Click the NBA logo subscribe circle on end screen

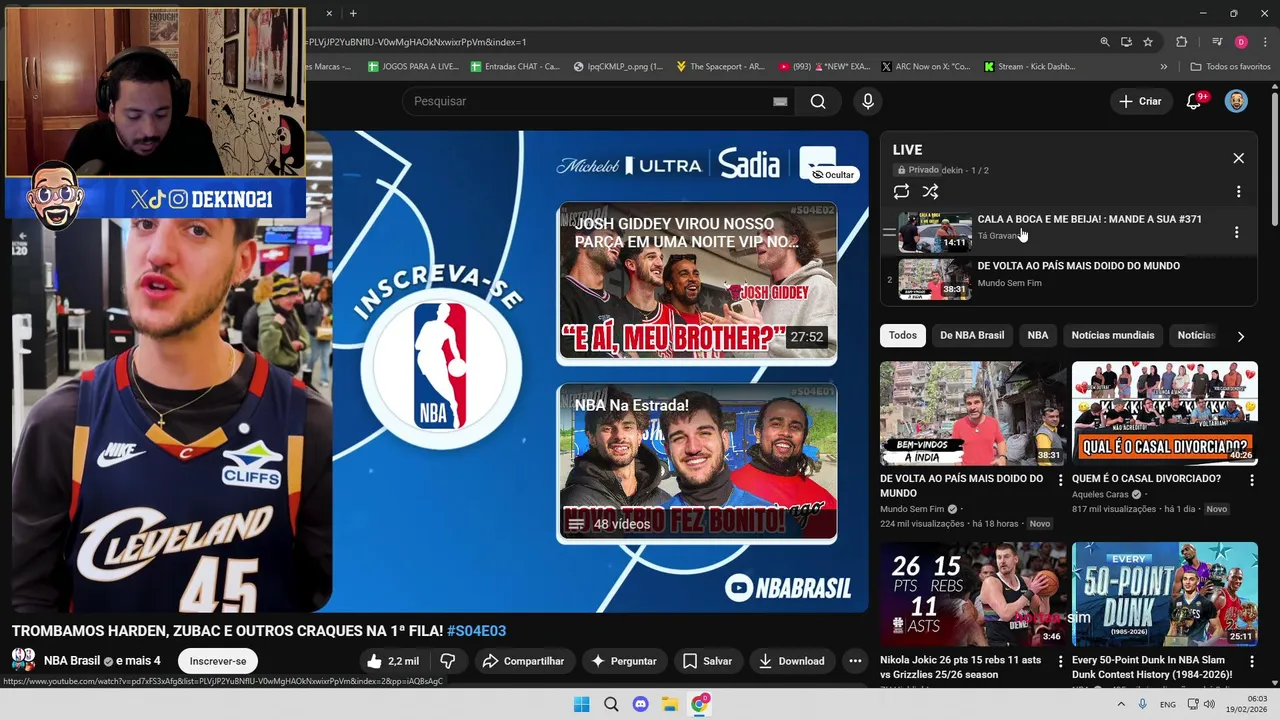click(x=441, y=367)
